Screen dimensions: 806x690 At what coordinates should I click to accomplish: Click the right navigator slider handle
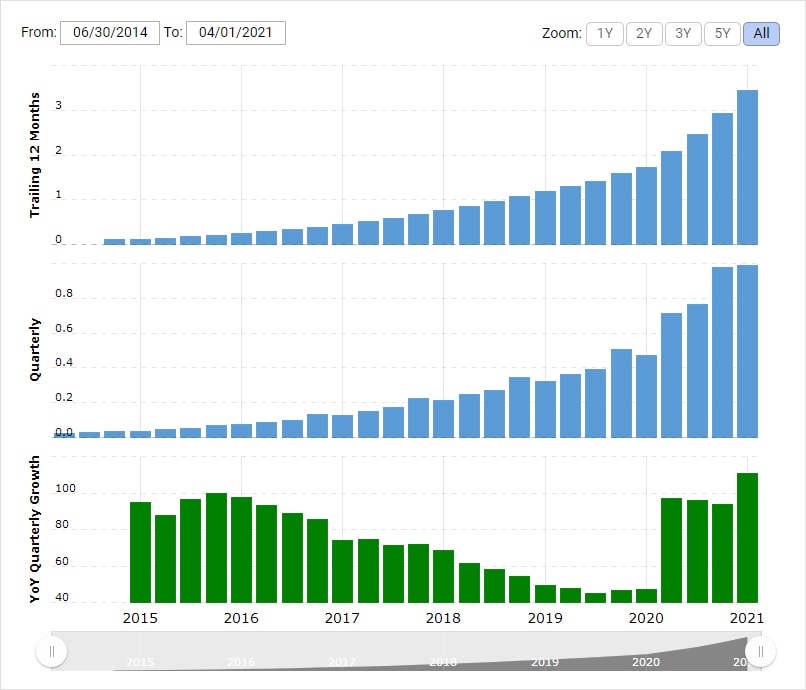pyautogui.click(x=760, y=652)
